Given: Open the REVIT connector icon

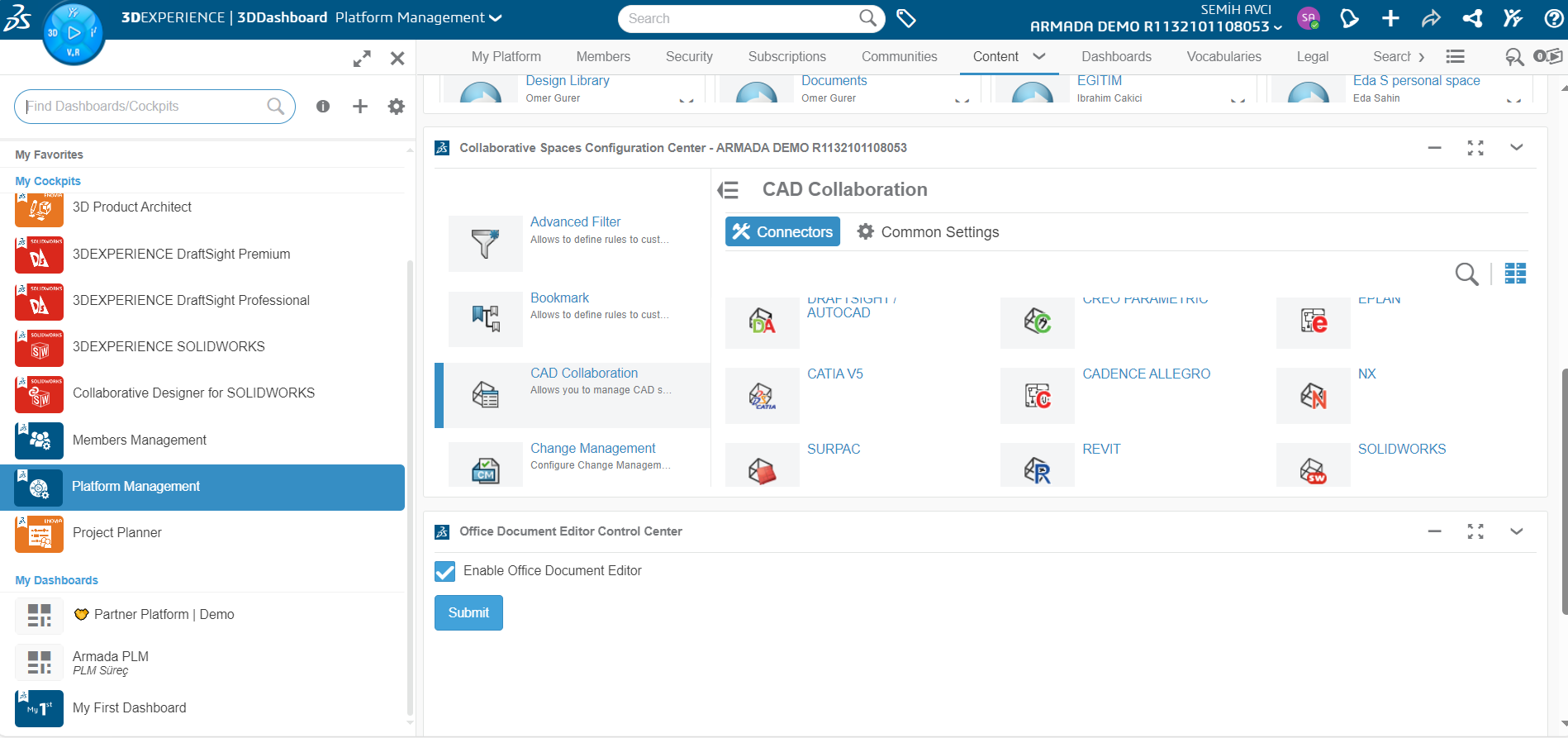Looking at the screenshot, I should [1038, 465].
